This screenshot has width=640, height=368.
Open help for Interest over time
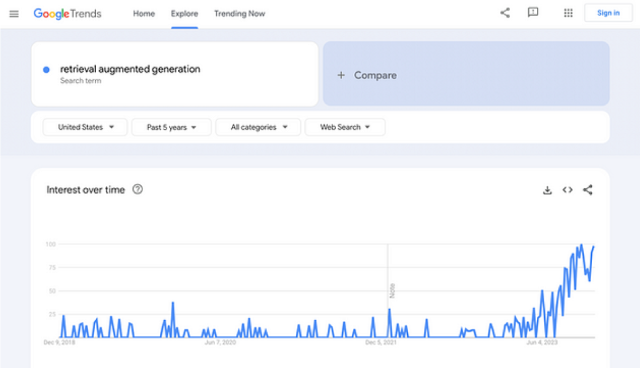pyautogui.click(x=138, y=189)
